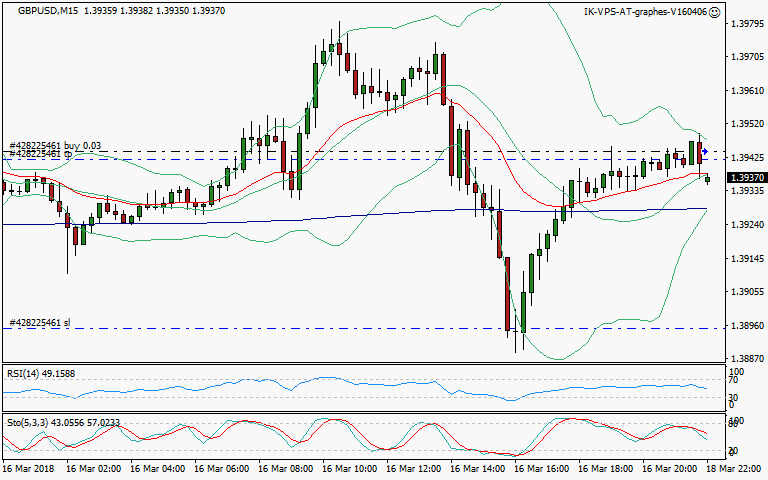
Task: Click price axis value 1.39055
Action: tap(747, 291)
